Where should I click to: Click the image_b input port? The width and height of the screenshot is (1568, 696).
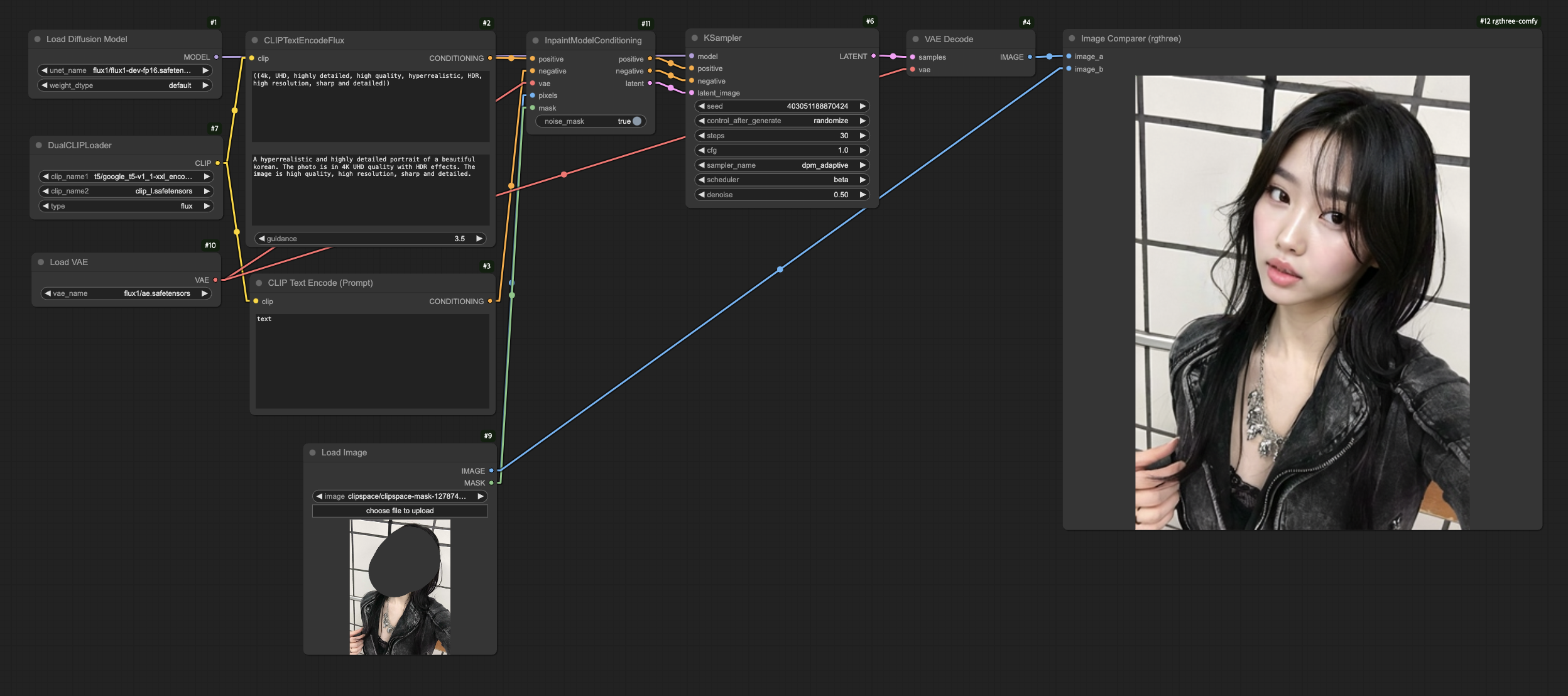(x=1069, y=69)
